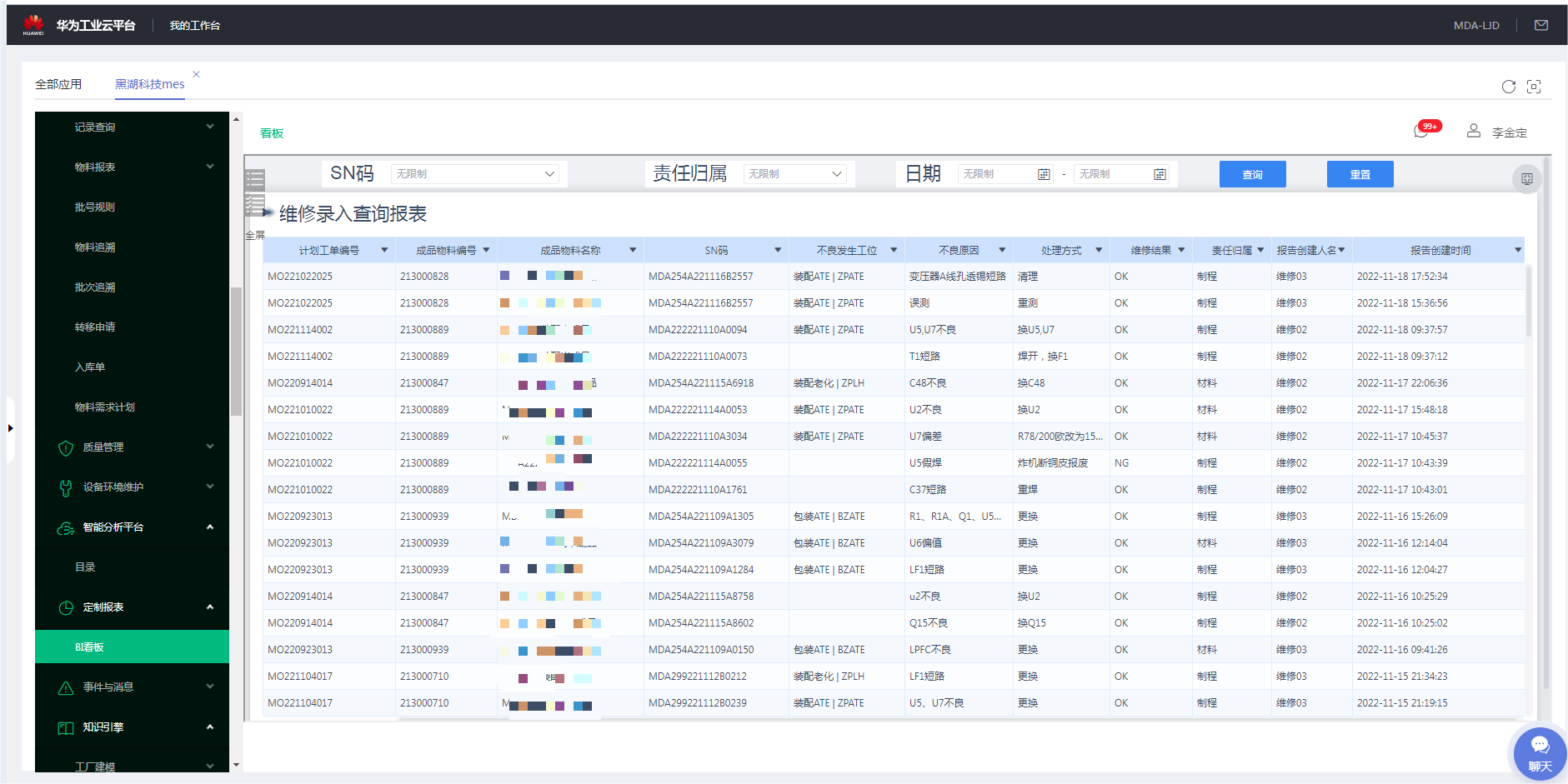Viewport: 1568px width, 784px height.
Task: Open 成品物料编号 column filter arrow
Action: pyautogui.click(x=486, y=250)
